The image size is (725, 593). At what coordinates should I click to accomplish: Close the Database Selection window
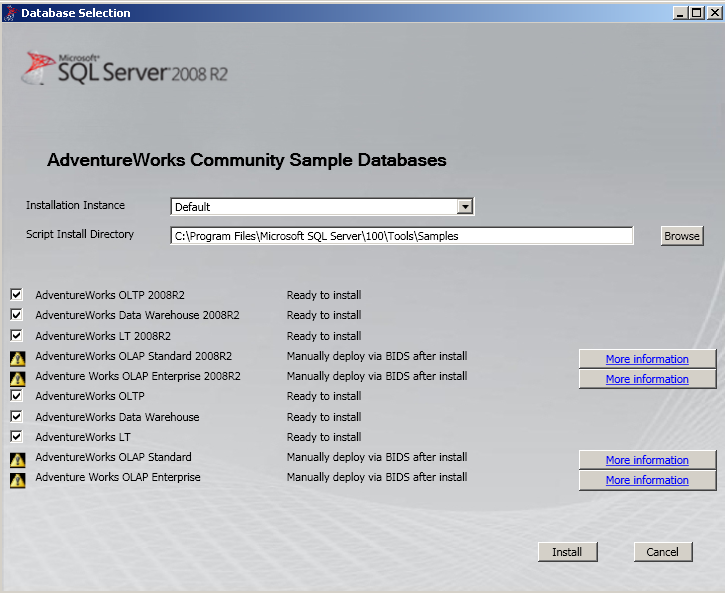tap(714, 12)
